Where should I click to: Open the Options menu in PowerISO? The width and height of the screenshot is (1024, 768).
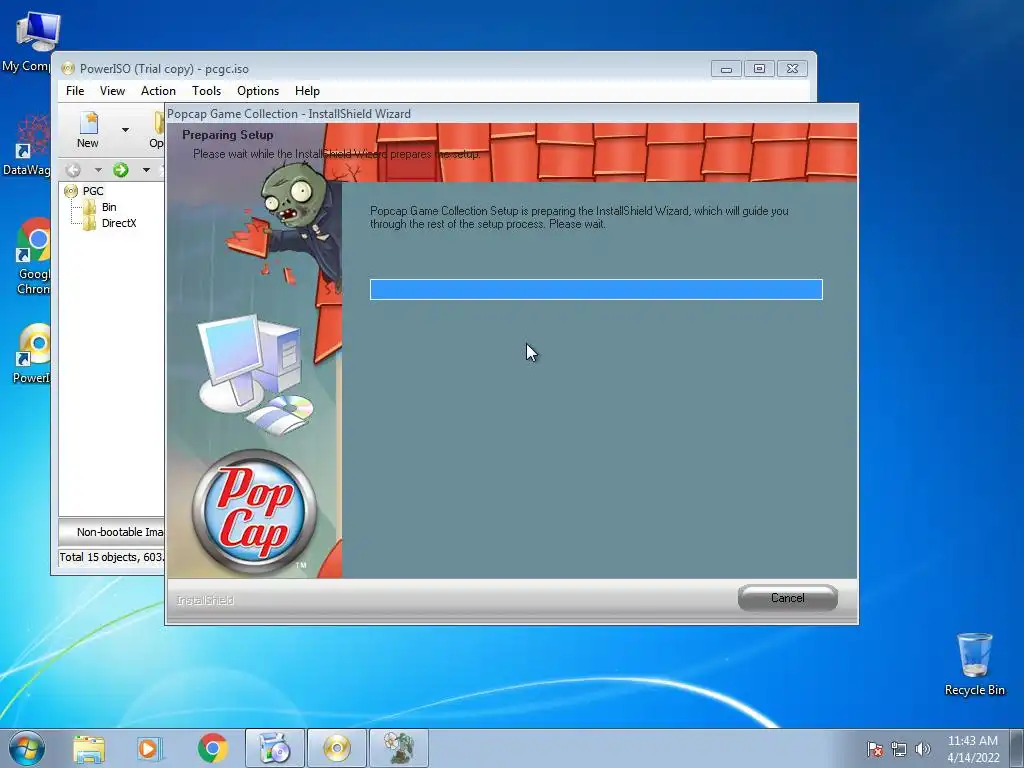coord(258,91)
